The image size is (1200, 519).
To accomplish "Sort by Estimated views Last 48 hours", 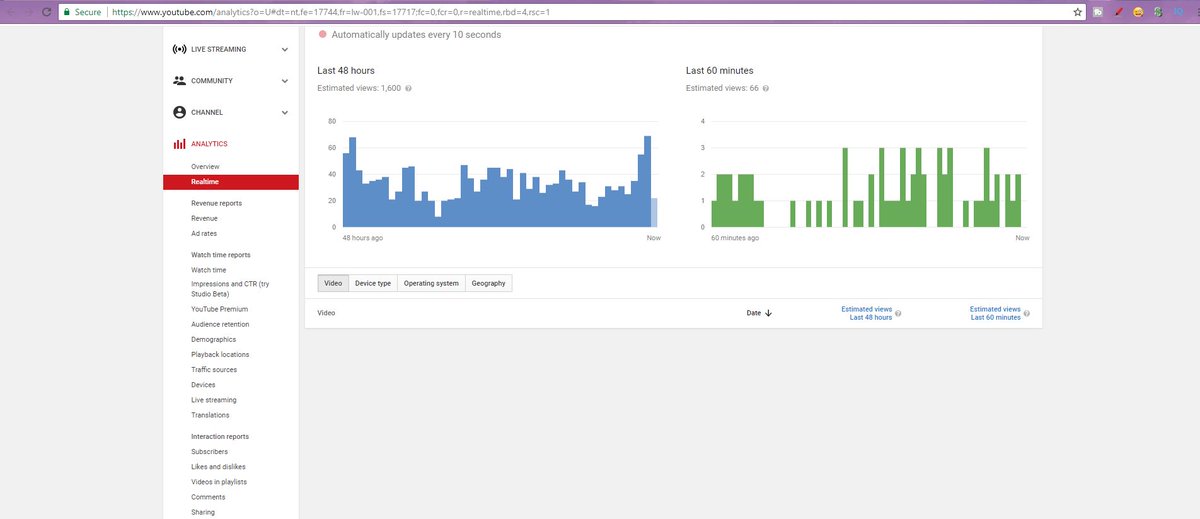I will tap(867, 313).
